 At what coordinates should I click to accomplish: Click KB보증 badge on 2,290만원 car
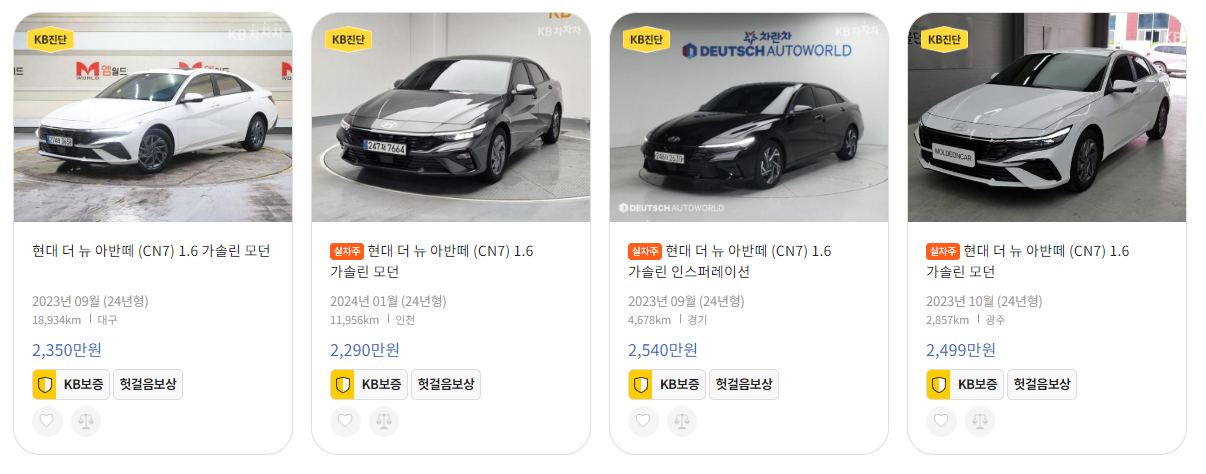click(x=368, y=384)
